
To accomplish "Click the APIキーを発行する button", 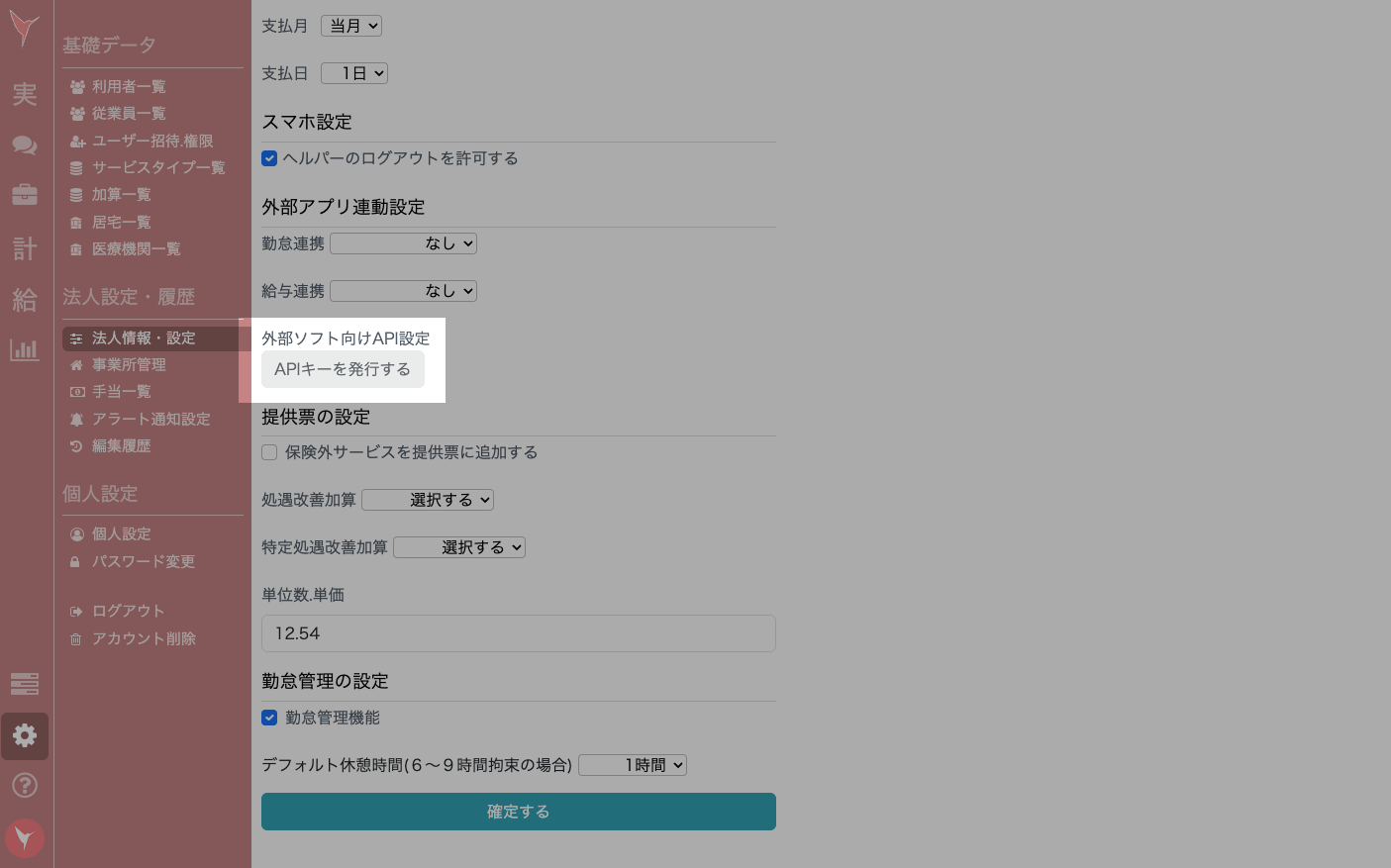I will (x=343, y=368).
